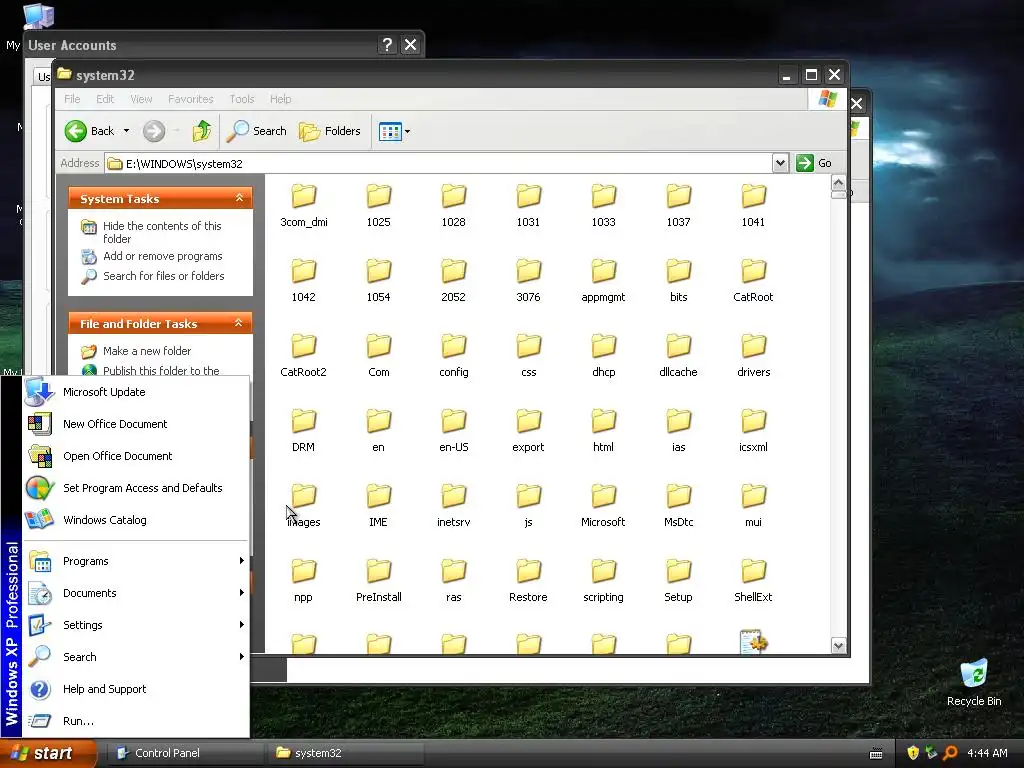
Task: Collapse the File and Folder Tasks panel
Action: point(238,323)
